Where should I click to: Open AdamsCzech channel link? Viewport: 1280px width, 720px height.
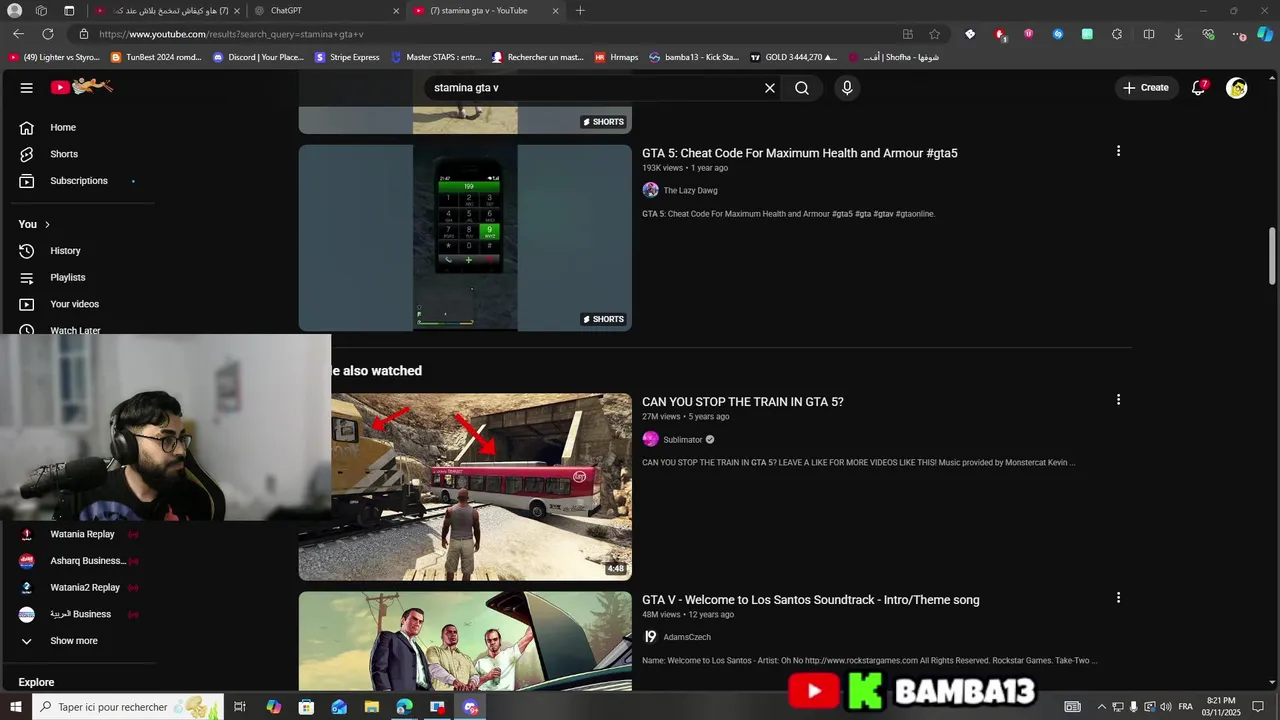(x=687, y=637)
